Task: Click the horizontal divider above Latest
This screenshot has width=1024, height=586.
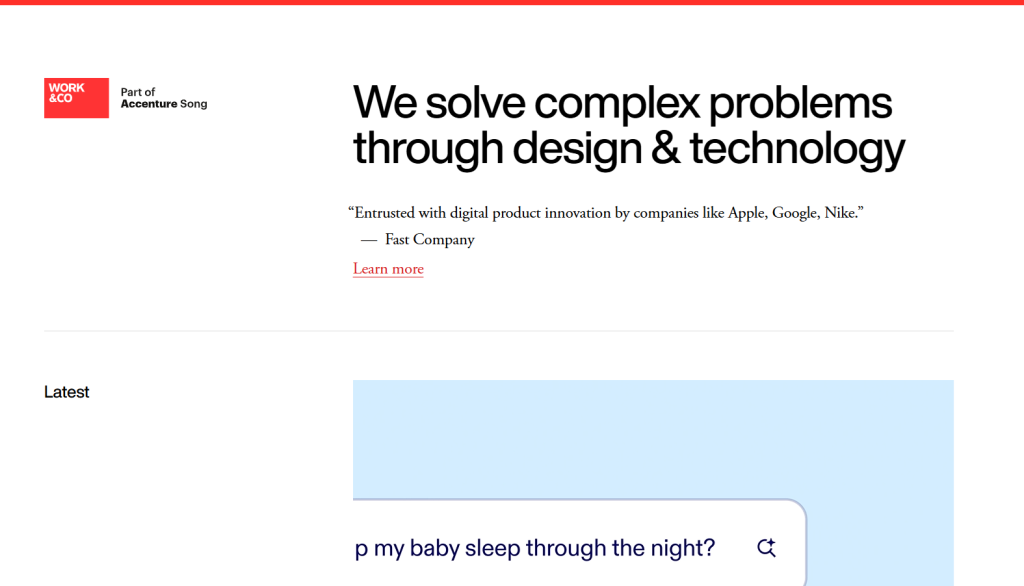Action: pos(498,330)
